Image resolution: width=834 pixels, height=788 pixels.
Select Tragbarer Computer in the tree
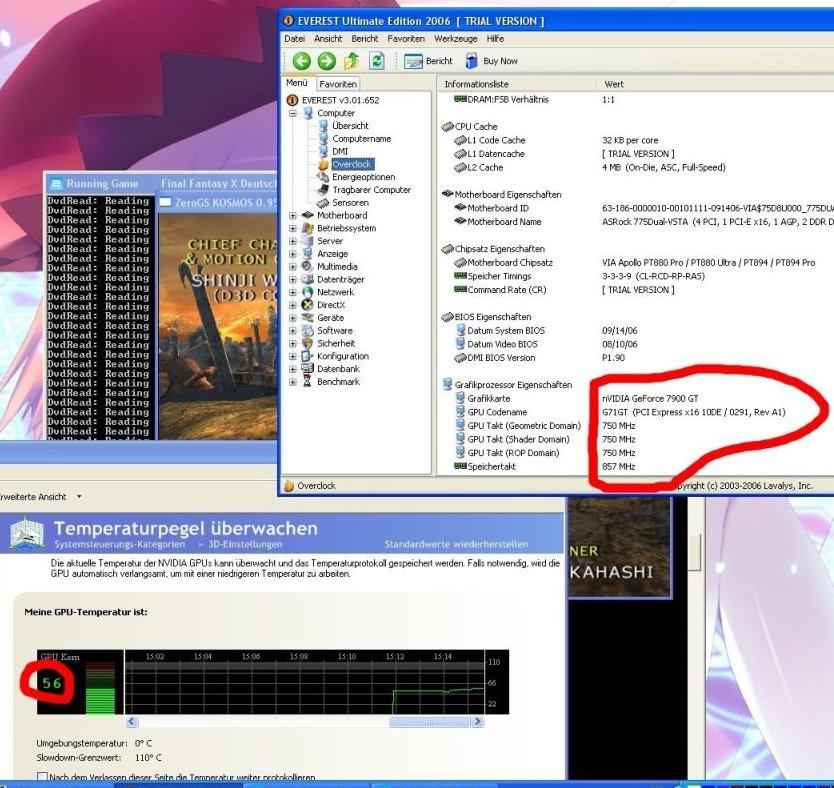pyautogui.click(x=371, y=190)
